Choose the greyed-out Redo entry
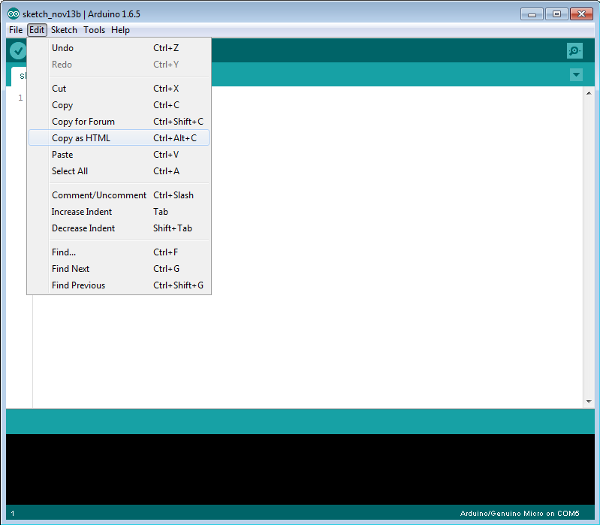The width and height of the screenshot is (600, 525). click(119, 65)
